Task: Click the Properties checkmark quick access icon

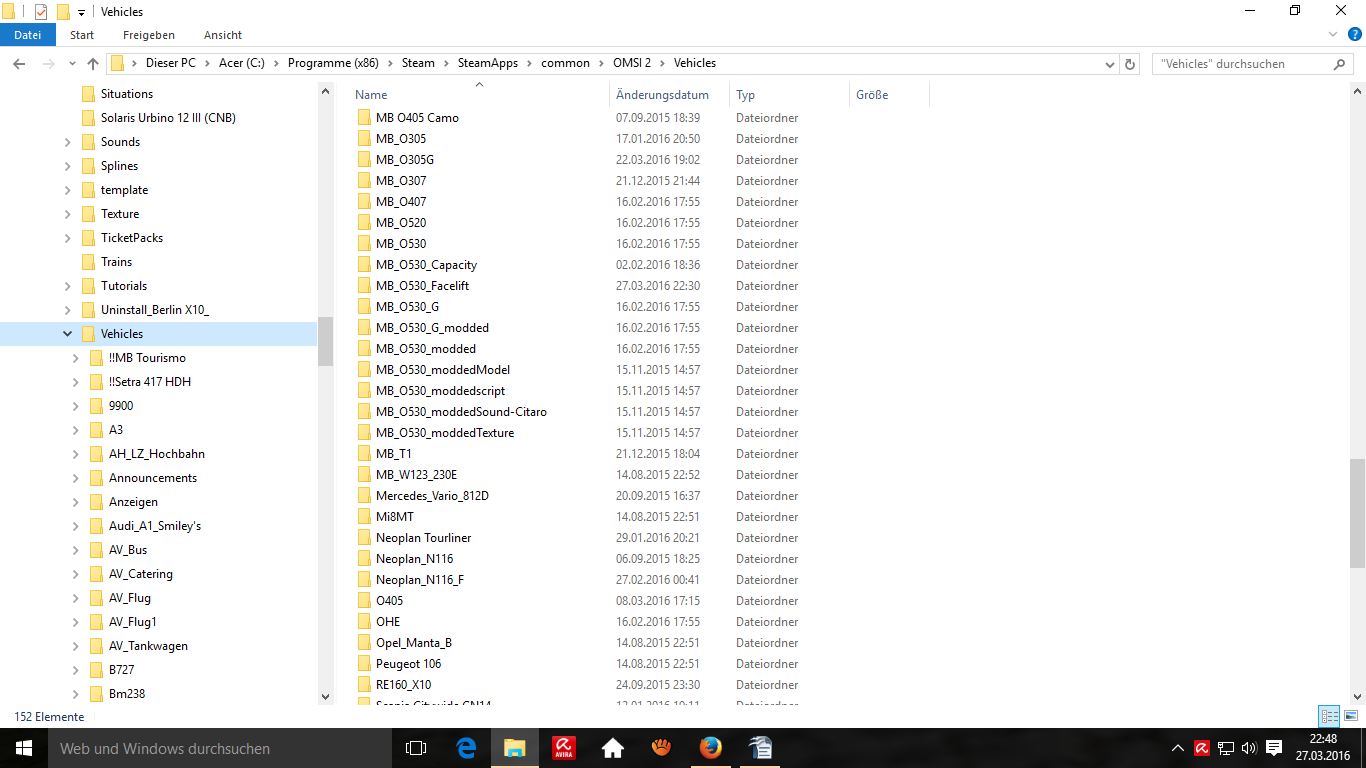Action: 41,12
